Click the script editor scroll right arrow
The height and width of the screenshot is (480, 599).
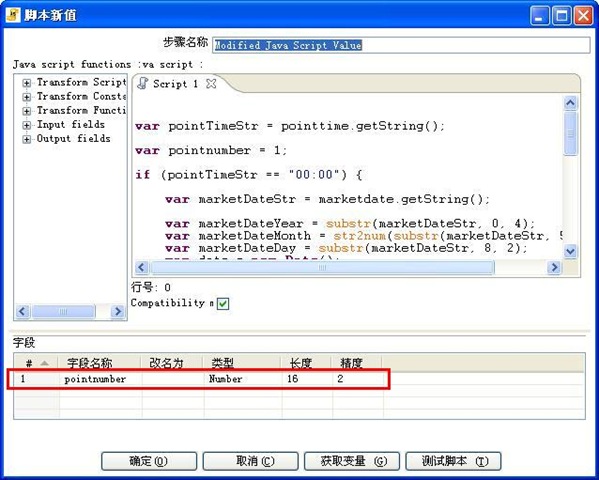[x=554, y=267]
